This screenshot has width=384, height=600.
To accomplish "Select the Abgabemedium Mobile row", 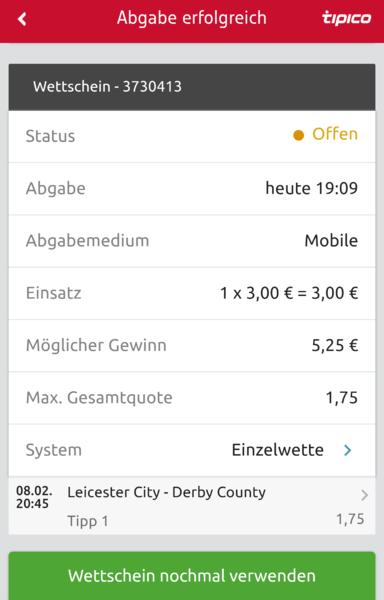I will 192,241.
